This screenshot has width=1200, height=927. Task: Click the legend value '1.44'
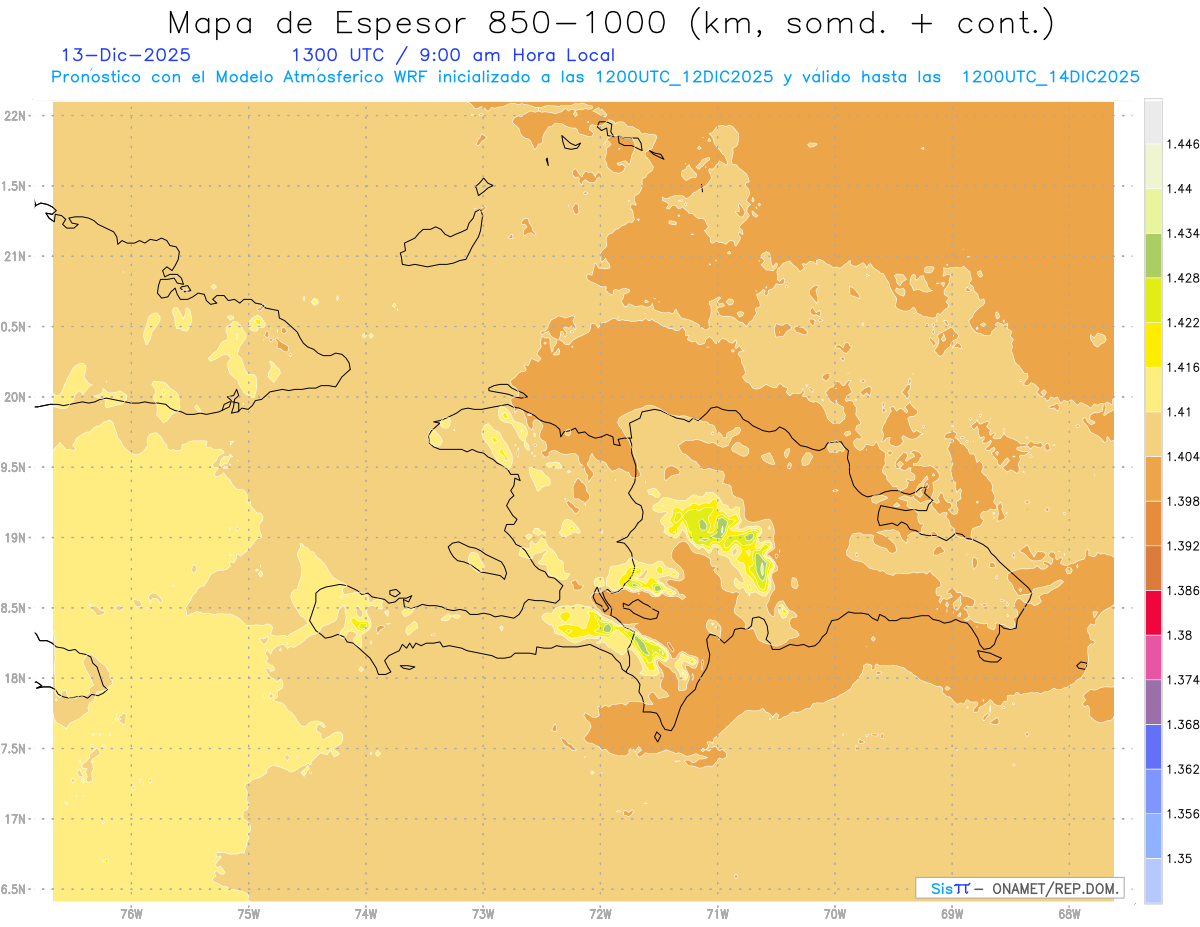coord(1179,188)
